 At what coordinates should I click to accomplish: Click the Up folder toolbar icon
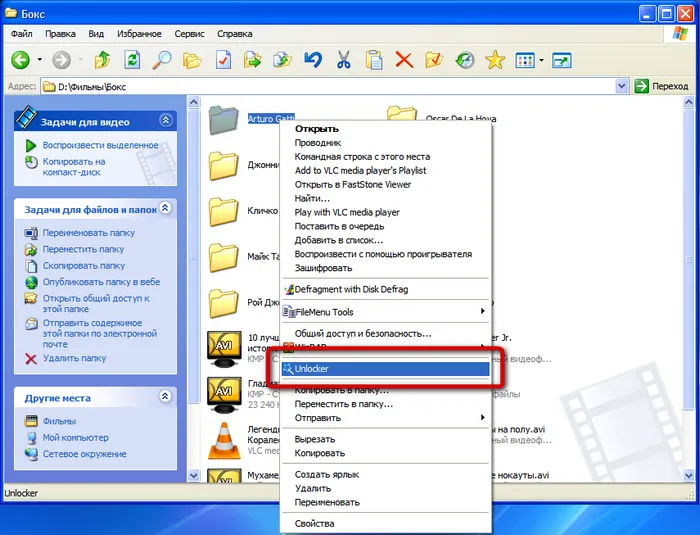[x=102, y=60]
